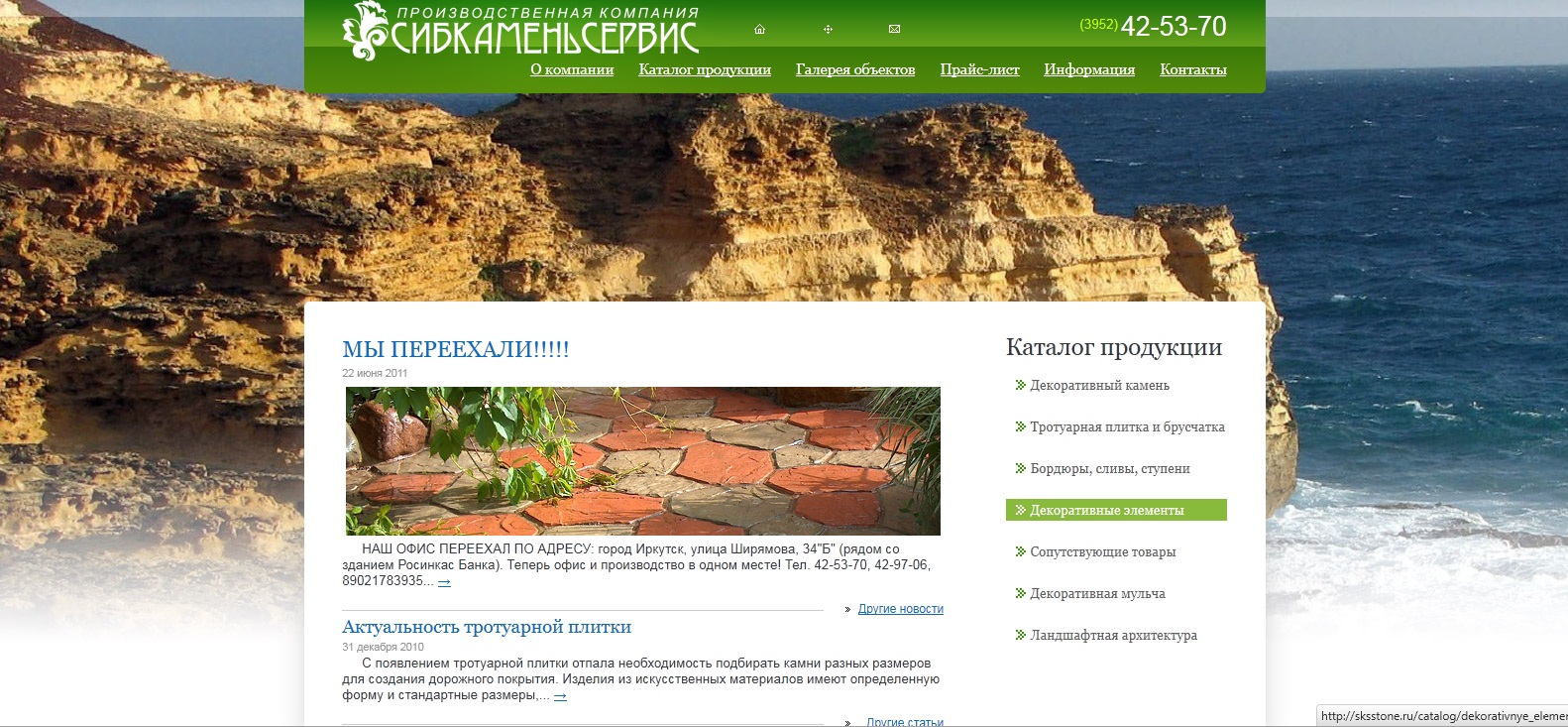Image resolution: width=1568 pixels, height=727 pixels.
Task: Follow arrow after the office moved text
Action: coord(444,582)
